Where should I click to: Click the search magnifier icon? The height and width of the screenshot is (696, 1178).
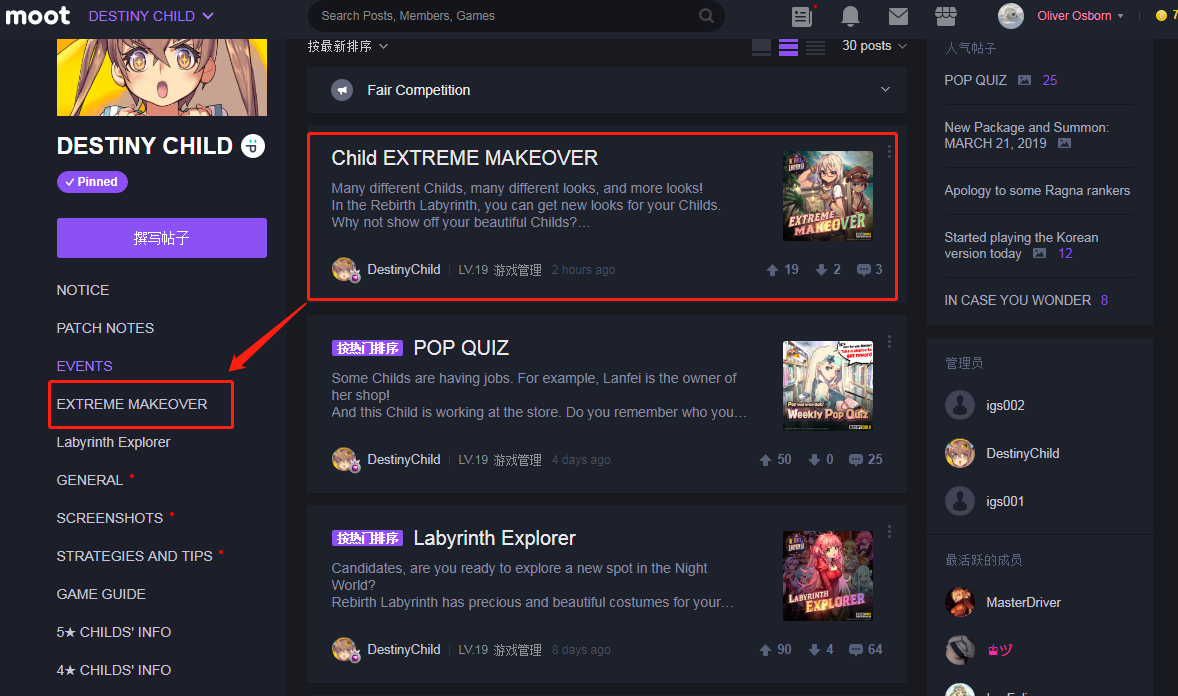point(706,16)
